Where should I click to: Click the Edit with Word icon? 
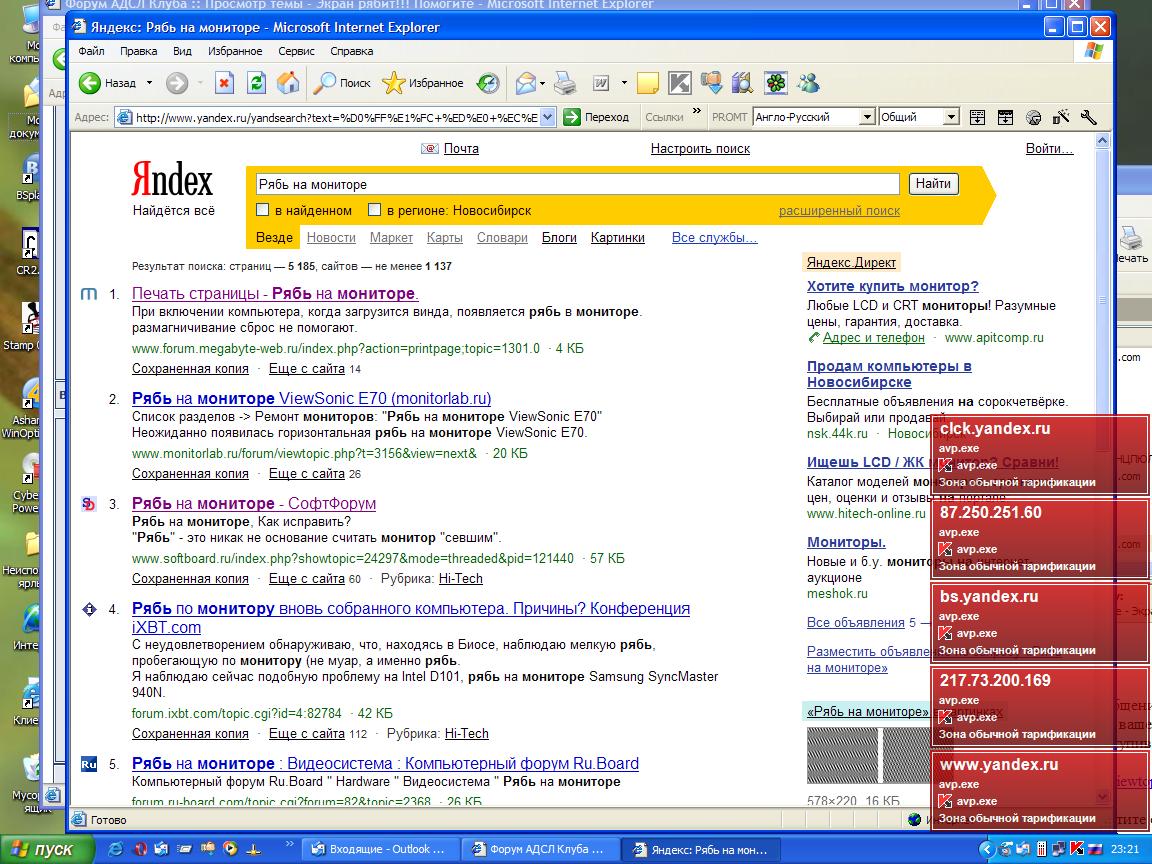click(x=601, y=83)
